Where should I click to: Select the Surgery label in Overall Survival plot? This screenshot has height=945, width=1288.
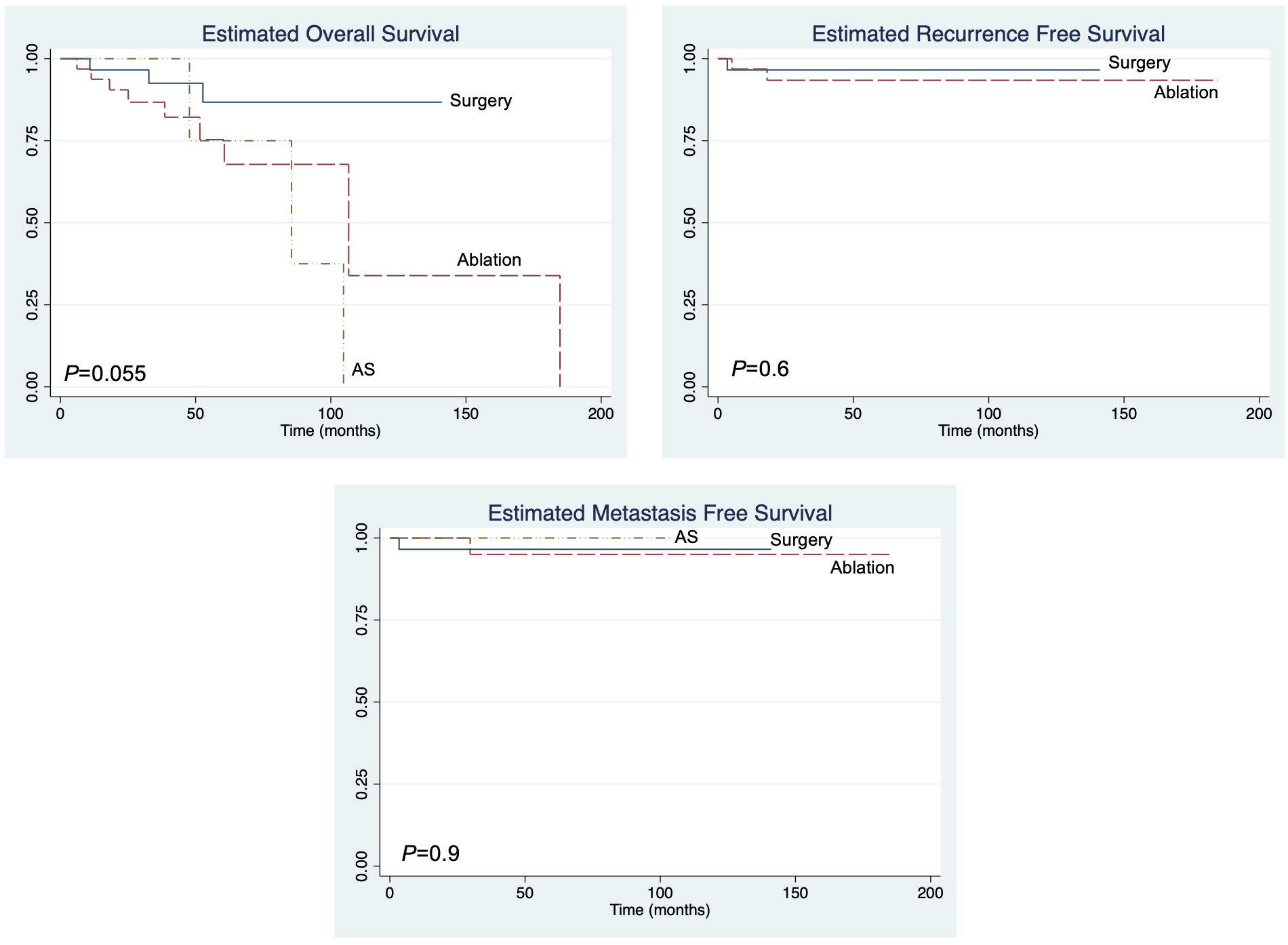click(481, 101)
